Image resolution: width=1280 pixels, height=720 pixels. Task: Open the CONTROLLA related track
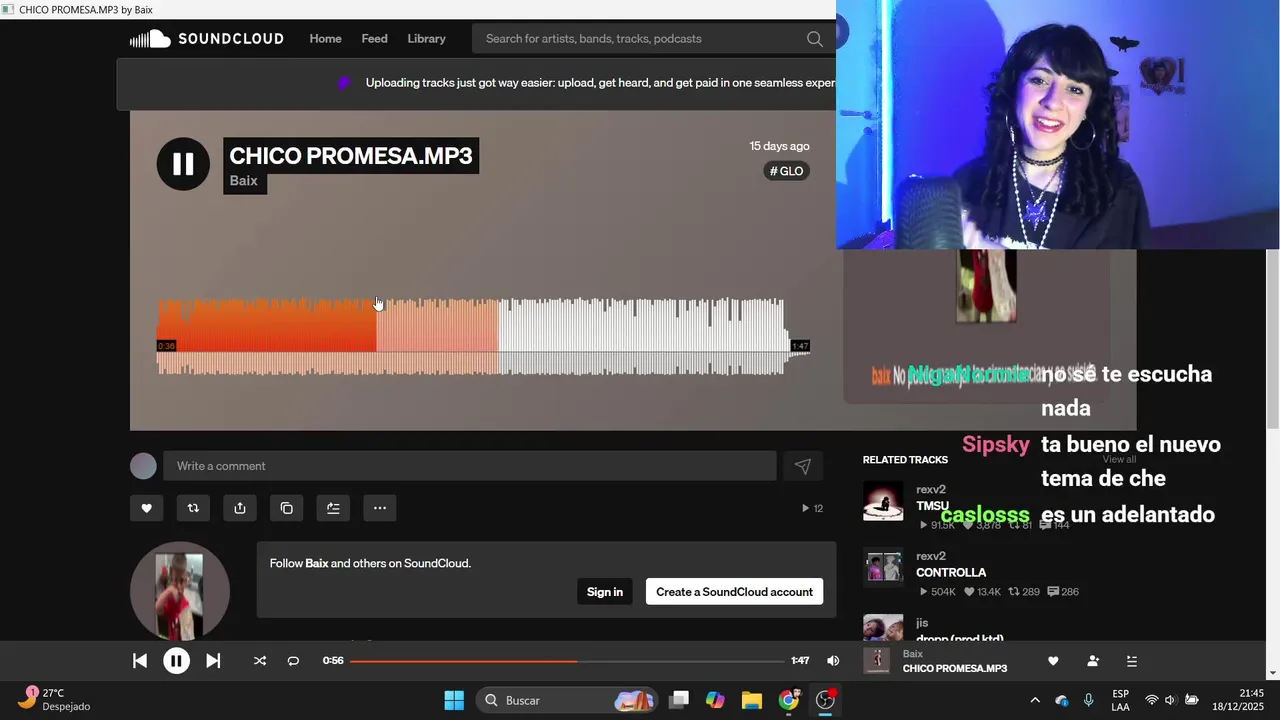coord(951,573)
